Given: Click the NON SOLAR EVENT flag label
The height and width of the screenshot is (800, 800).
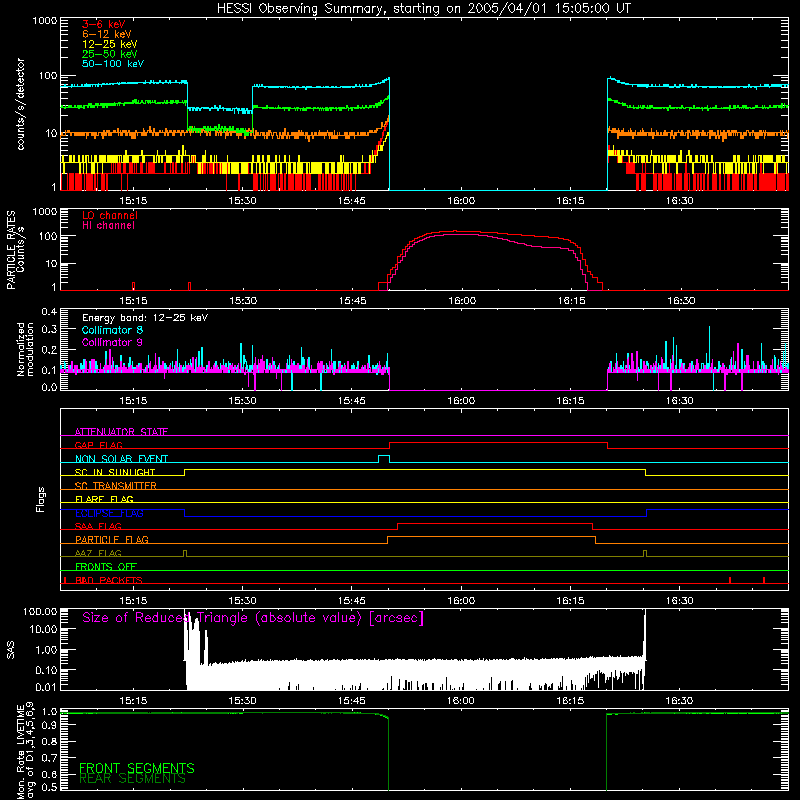Looking at the screenshot, I should 121,459.
